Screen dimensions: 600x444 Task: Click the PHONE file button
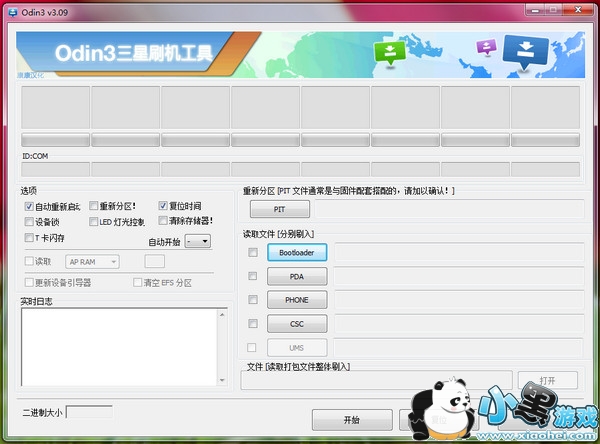(297, 300)
